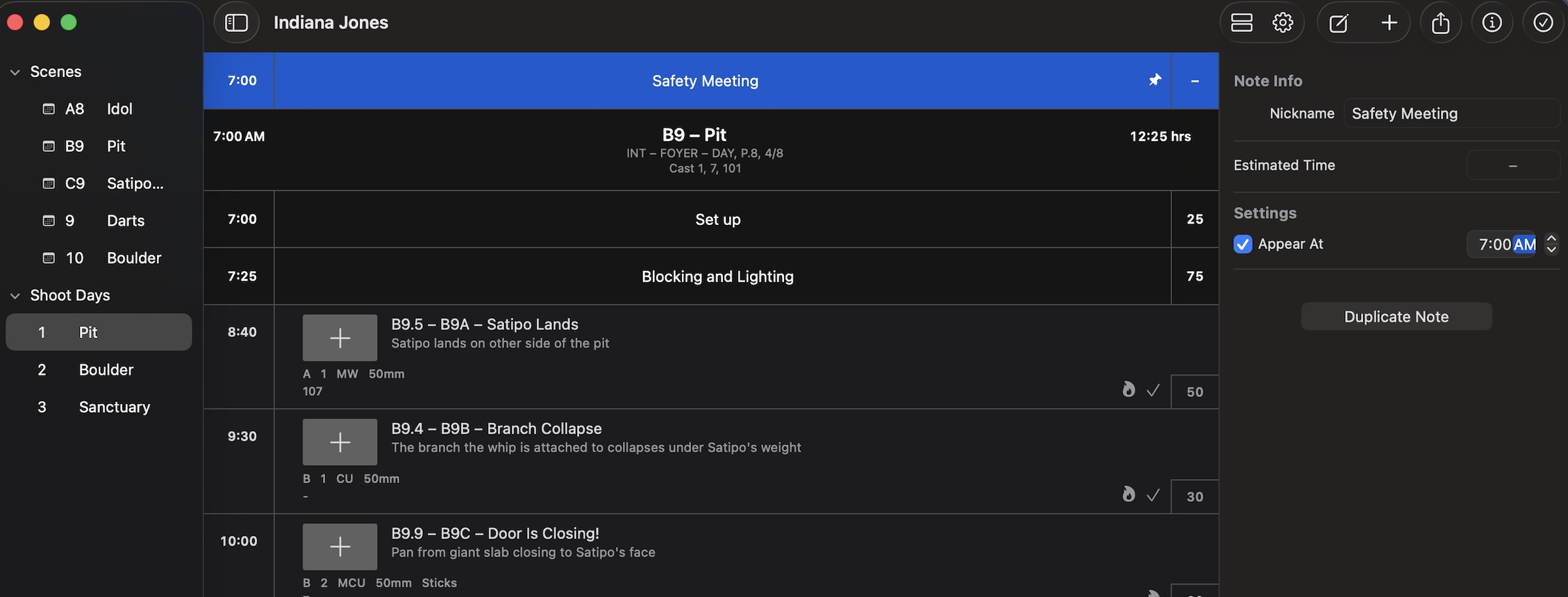The image size is (1568, 597).
Task: Select scene C9 Satipo icon
Action: pos(49,184)
